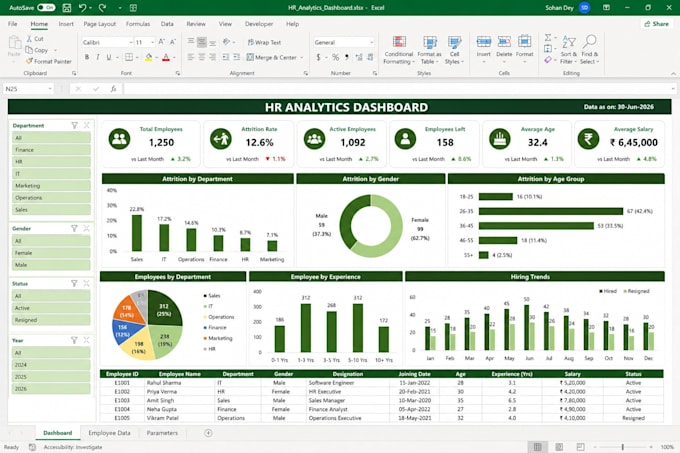
Task: Select Resigned in Status slicer
Action: pos(51,320)
